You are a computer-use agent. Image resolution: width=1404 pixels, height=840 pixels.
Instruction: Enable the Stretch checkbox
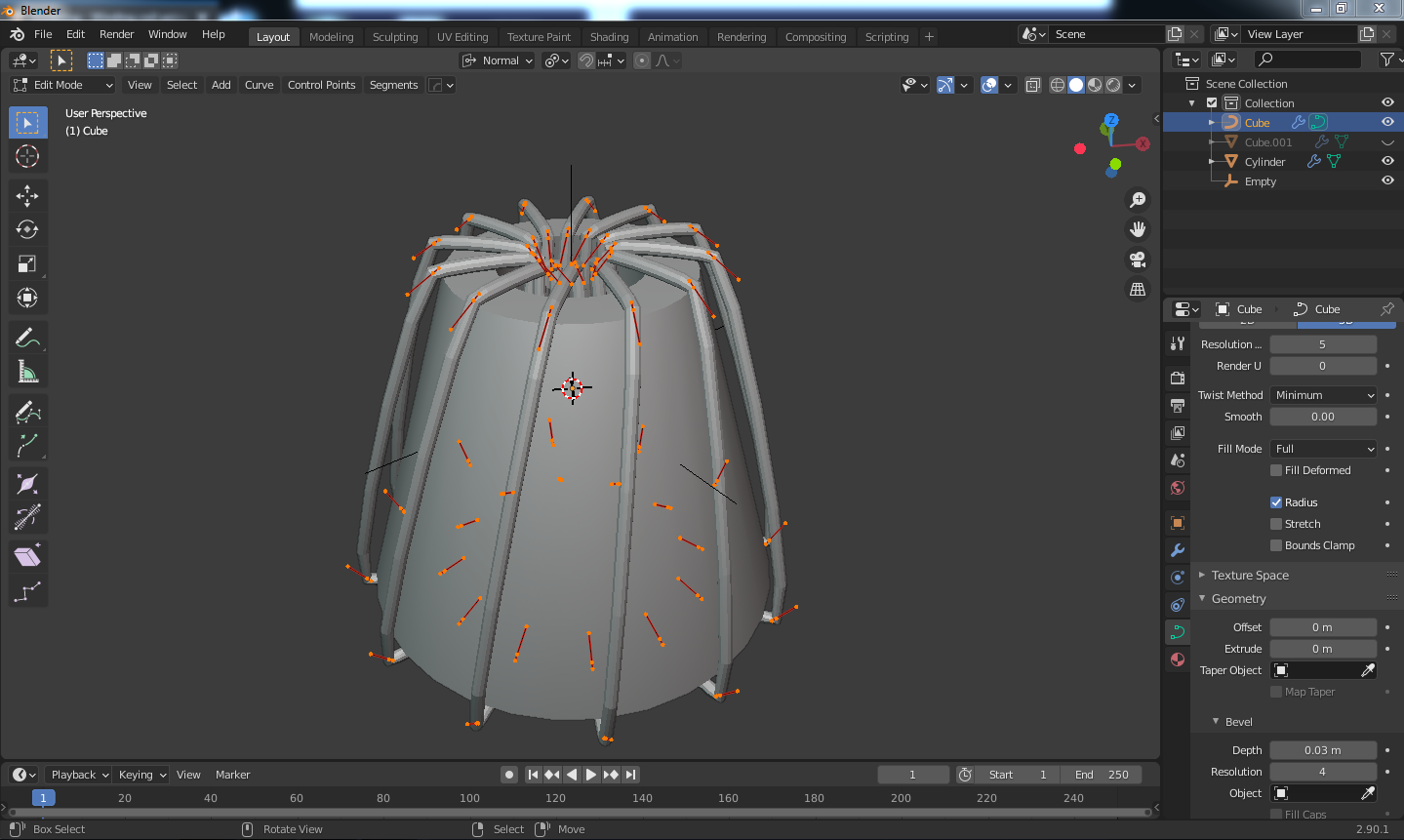tap(1276, 524)
